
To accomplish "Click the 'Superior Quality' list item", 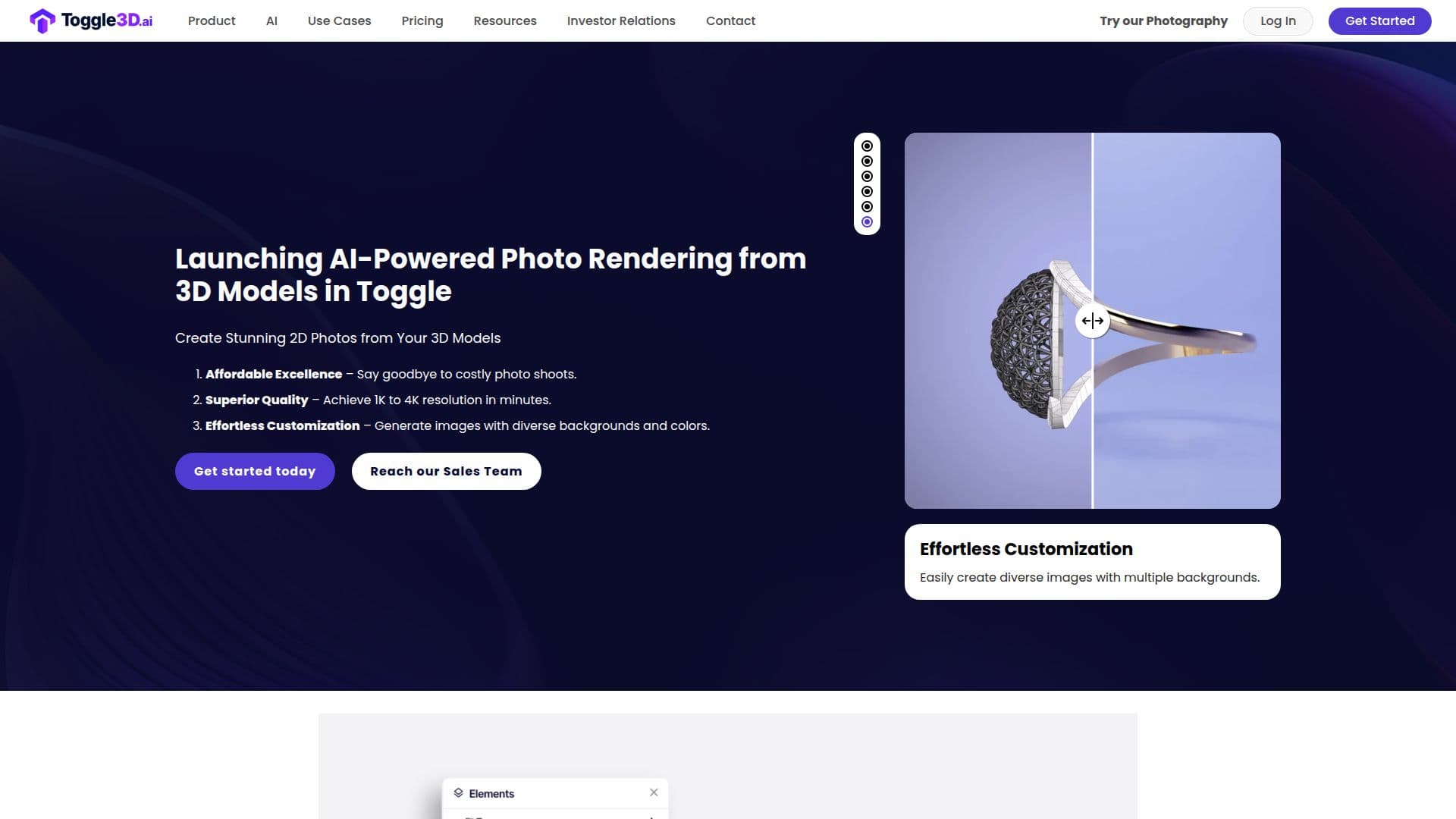I will [x=372, y=400].
